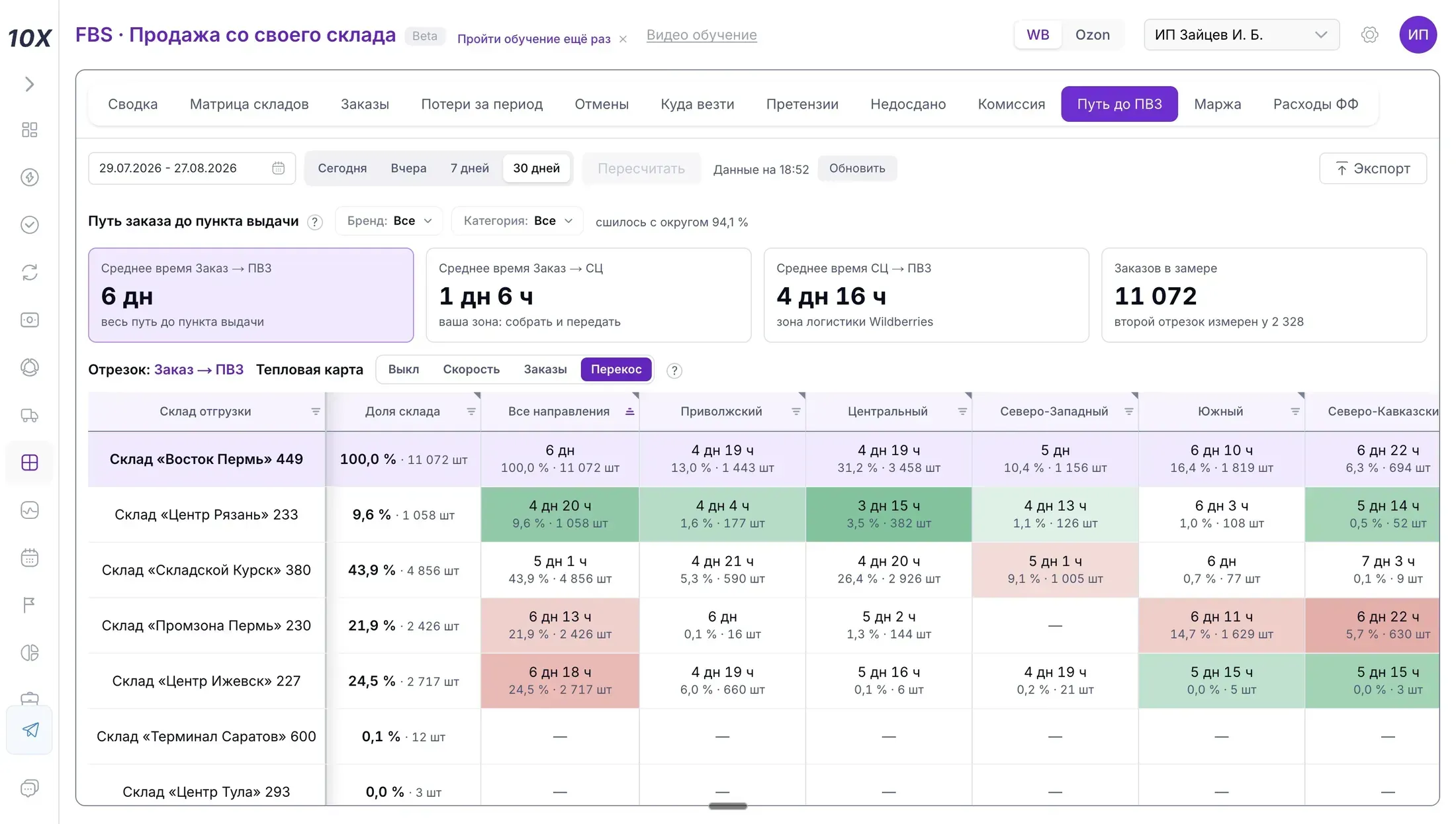Click the circular refresh arrows sidebar icon
The height and width of the screenshot is (824, 1456).
coord(29,273)
